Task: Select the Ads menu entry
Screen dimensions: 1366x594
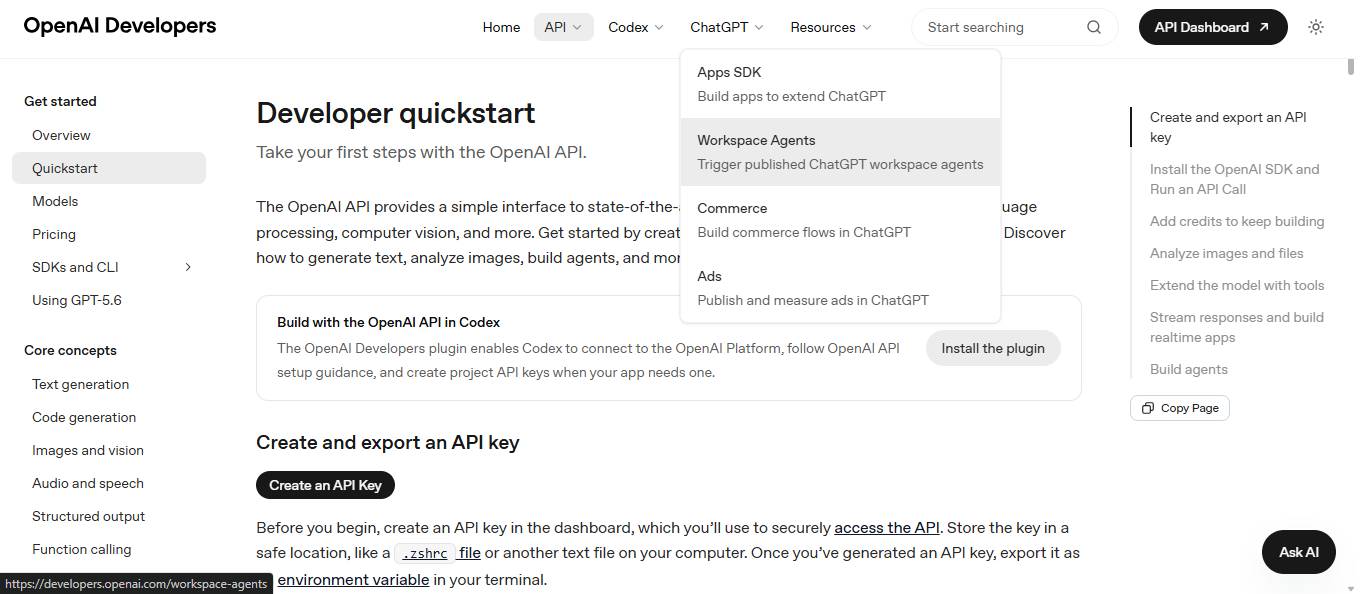Action: pos(840,288)
